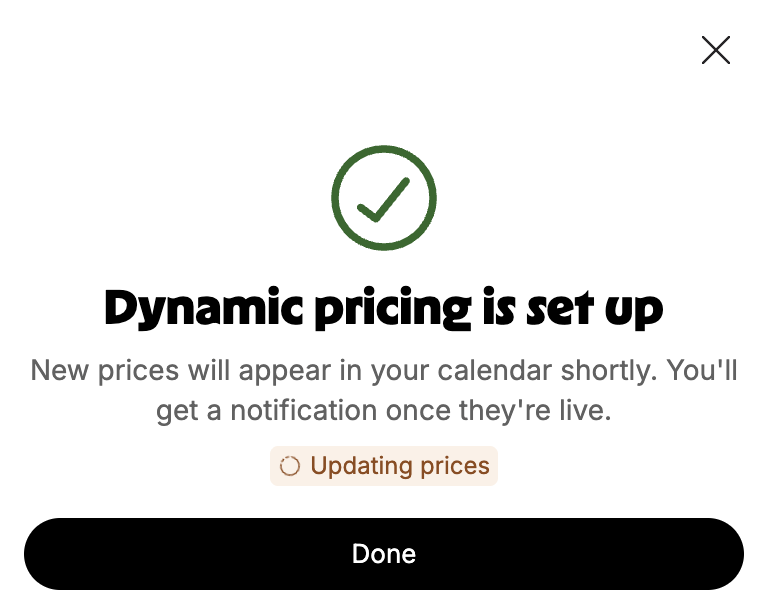Screen dimensions: 774x612
Task: Click the Updating prices status badge
Action: click(x=384, y=466)
